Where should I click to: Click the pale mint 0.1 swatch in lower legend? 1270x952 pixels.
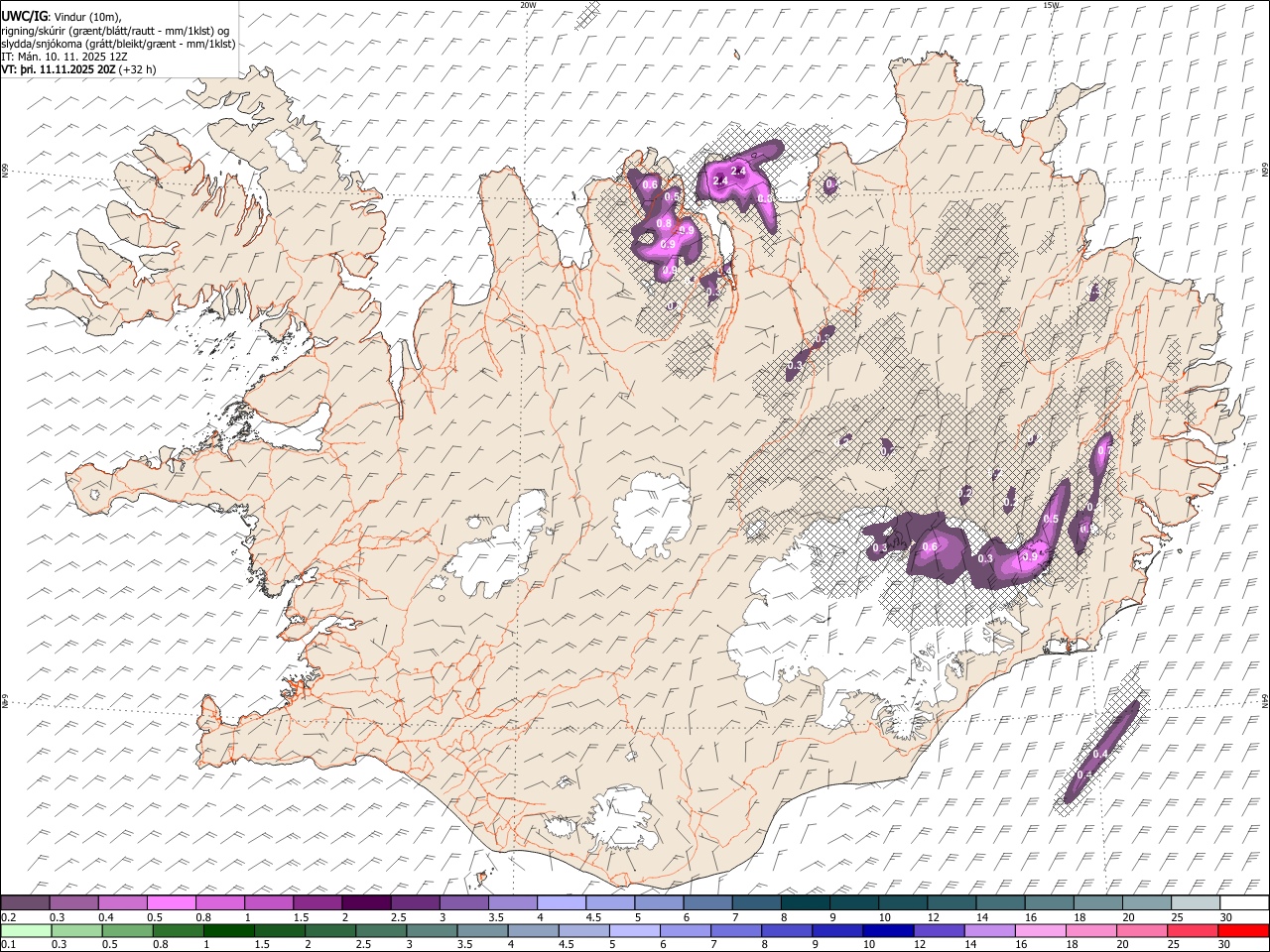[26, 930]
